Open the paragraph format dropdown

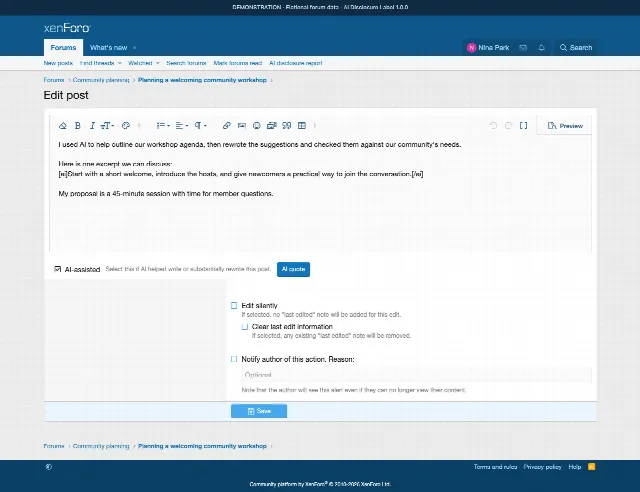200,126
